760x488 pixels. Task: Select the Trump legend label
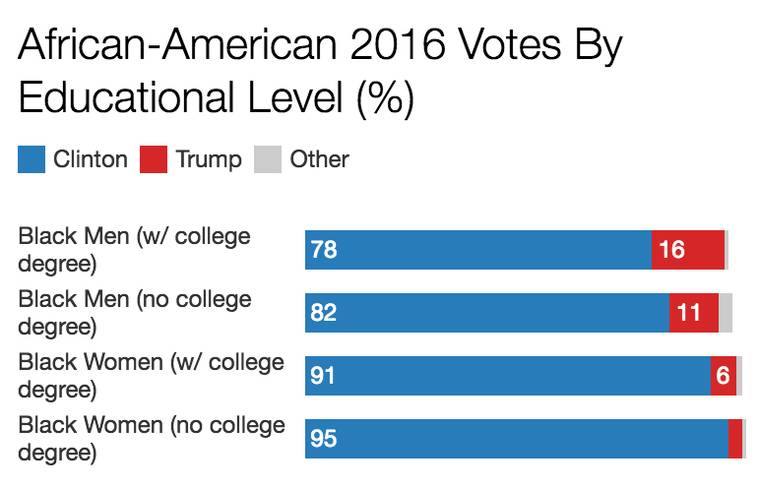click(208, 159)
